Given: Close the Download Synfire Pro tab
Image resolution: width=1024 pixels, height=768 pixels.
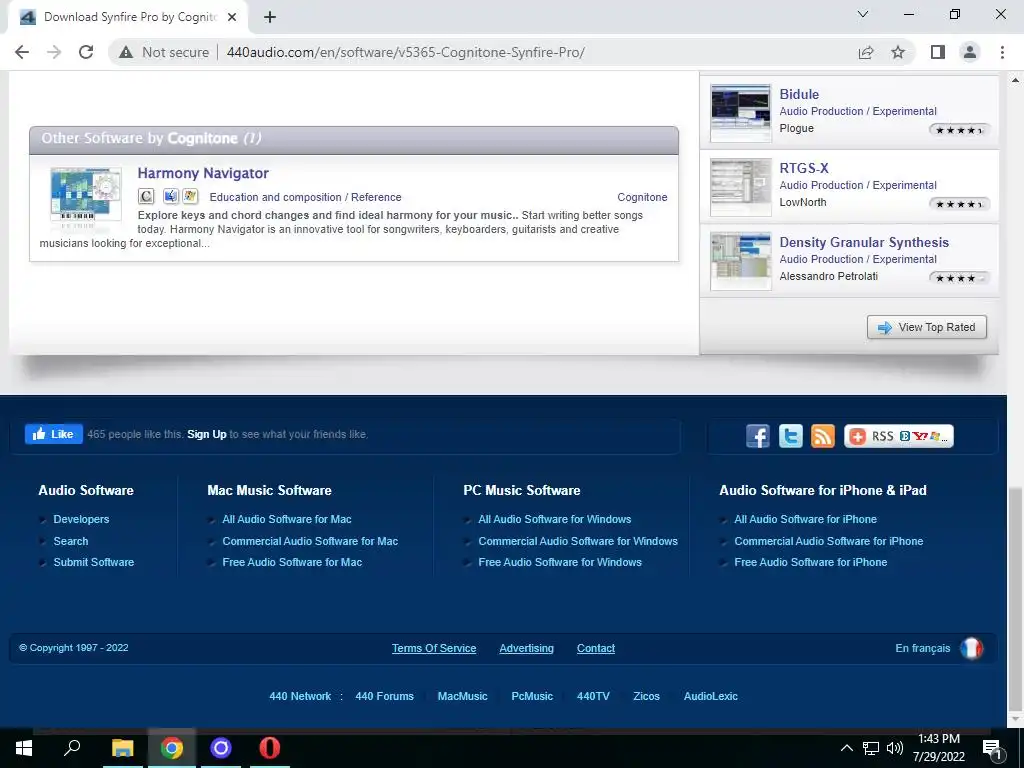Looking at the screenshot, I should 232,18.
